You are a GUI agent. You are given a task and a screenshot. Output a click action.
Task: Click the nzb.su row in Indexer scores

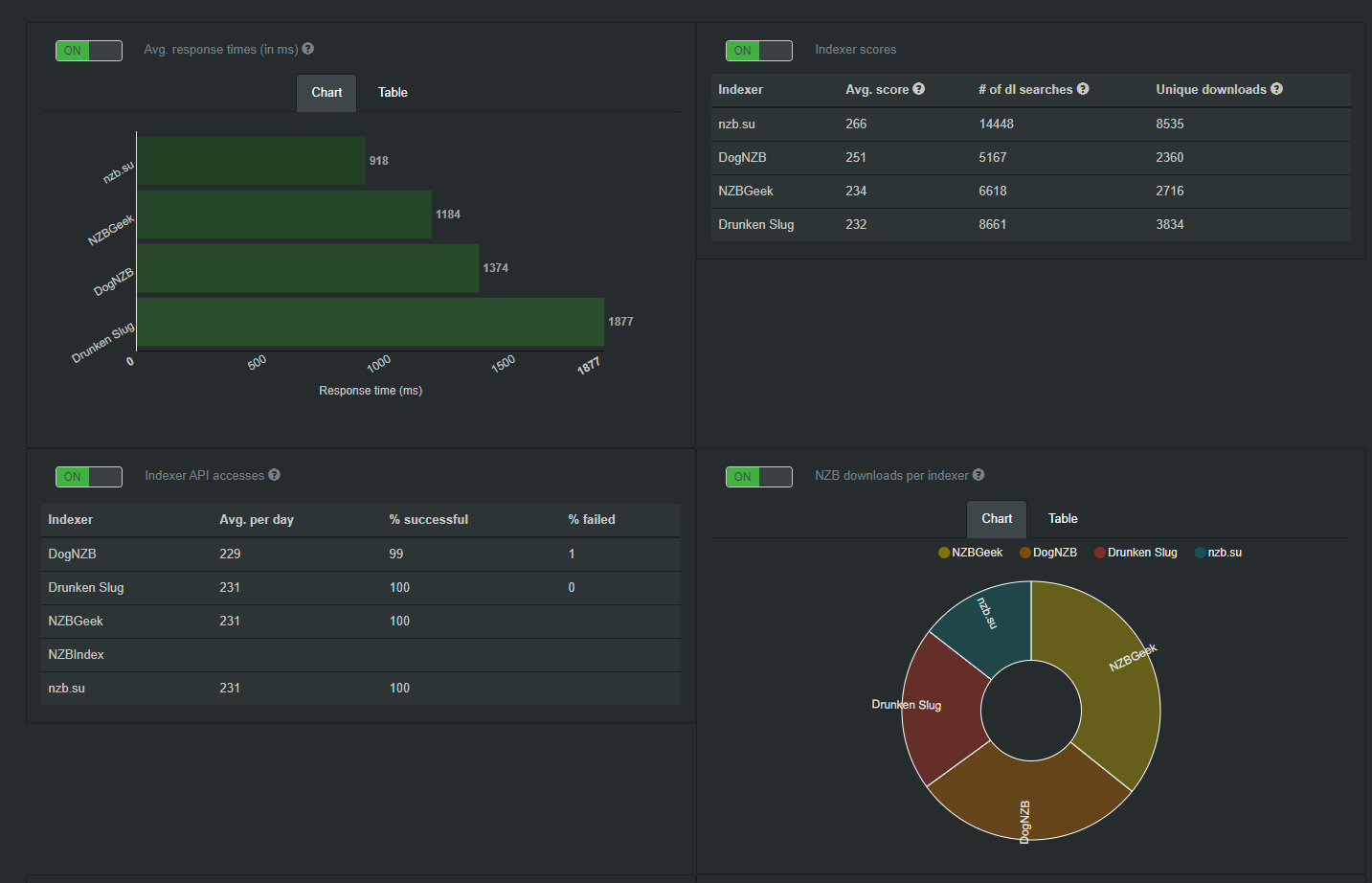1030,125
